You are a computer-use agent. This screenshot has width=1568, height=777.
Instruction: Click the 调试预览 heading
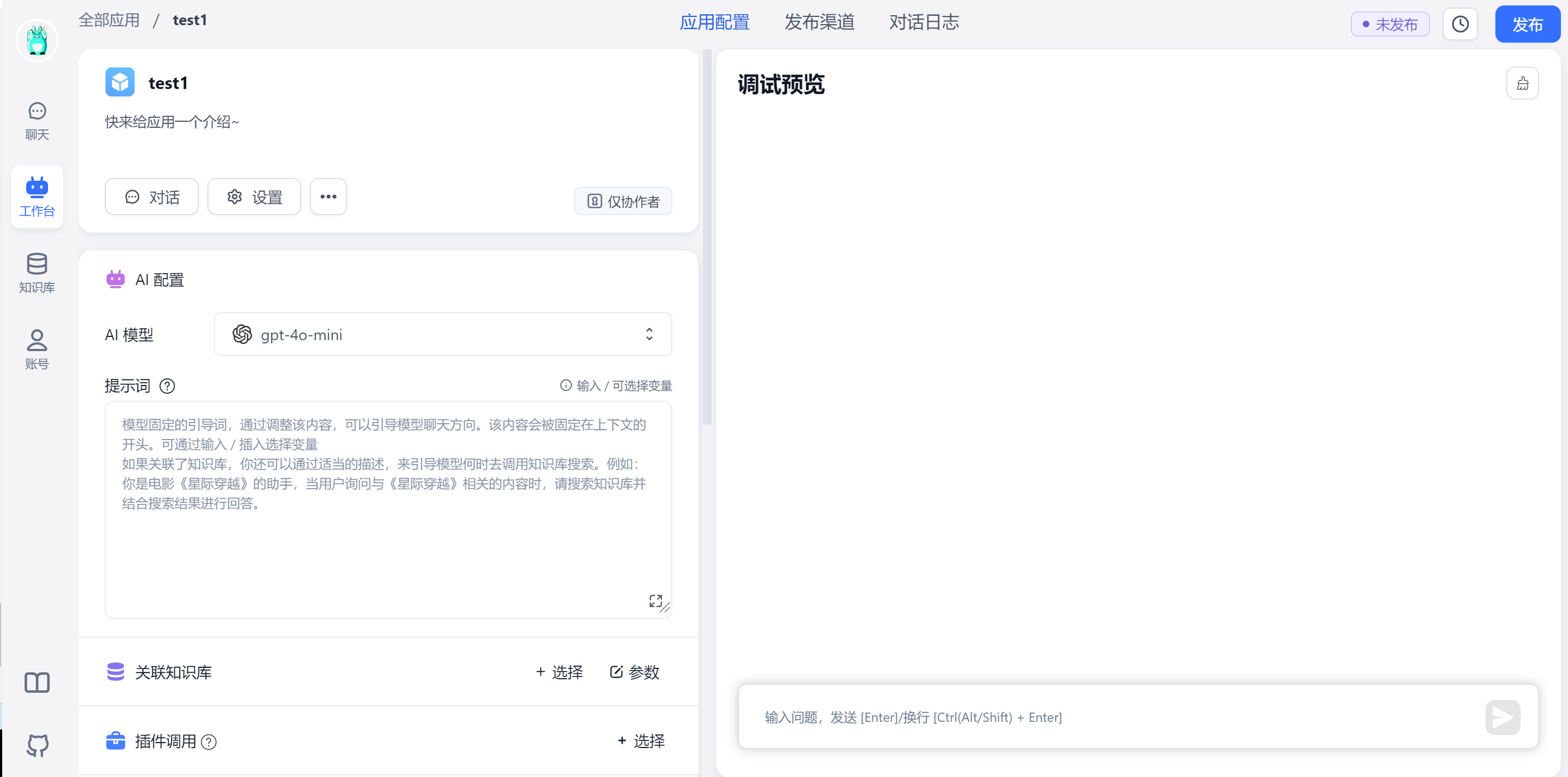[781, 84]
